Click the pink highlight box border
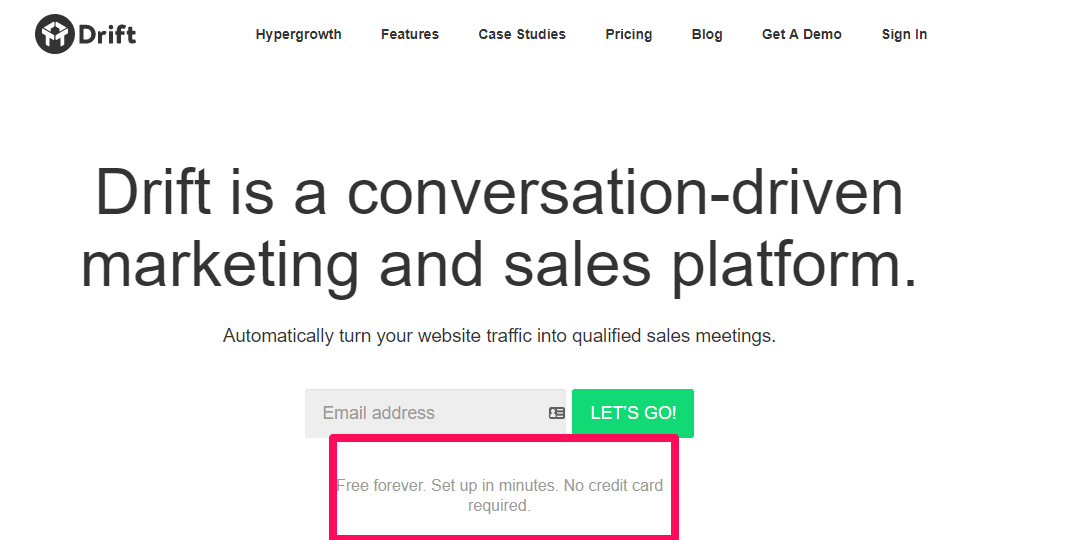1079x540 pixels. pos(504,438)
